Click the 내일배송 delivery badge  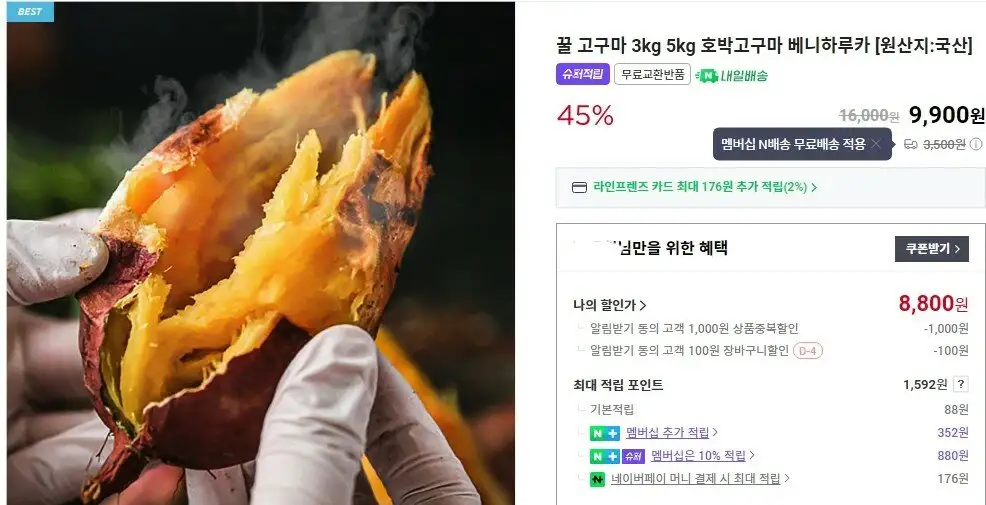tap(732, 75)
